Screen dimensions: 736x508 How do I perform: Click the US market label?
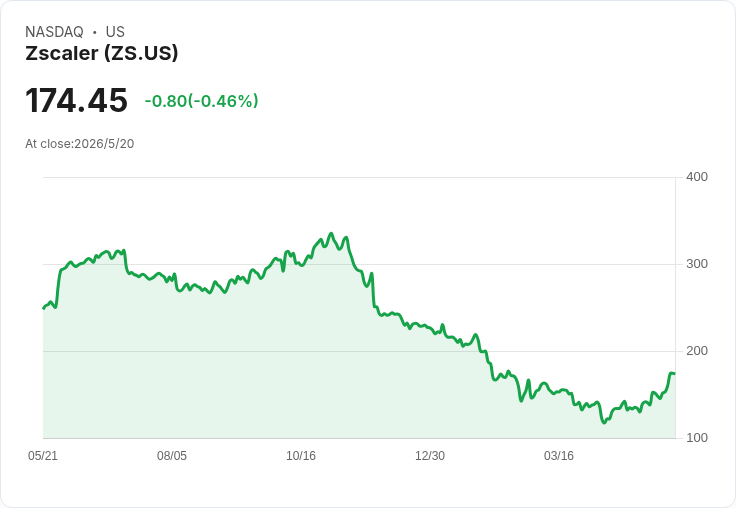pos(115,32)
